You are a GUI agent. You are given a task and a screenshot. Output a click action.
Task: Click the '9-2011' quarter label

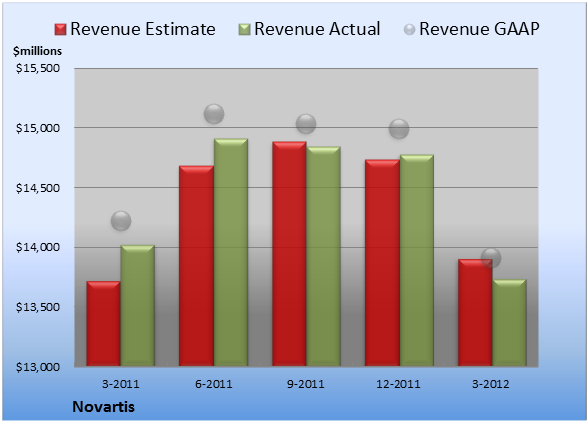click(306, 384)
